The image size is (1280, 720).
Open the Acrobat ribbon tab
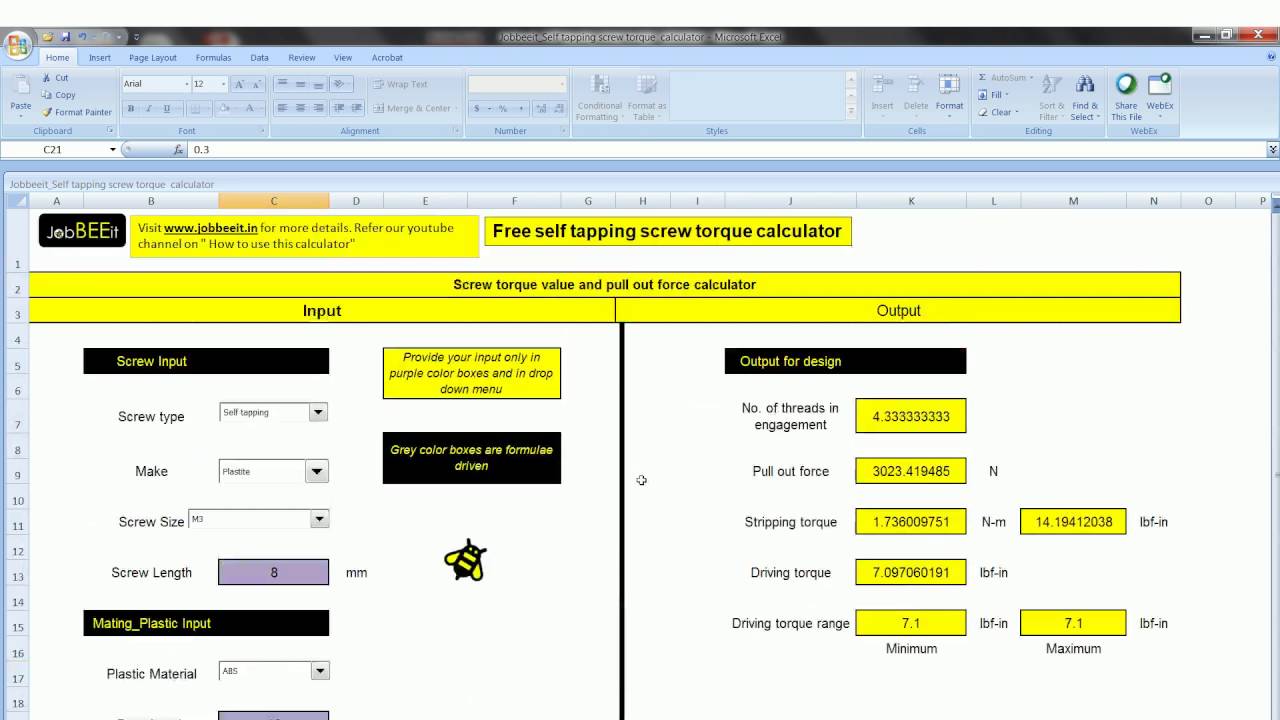tap(387, 58)
